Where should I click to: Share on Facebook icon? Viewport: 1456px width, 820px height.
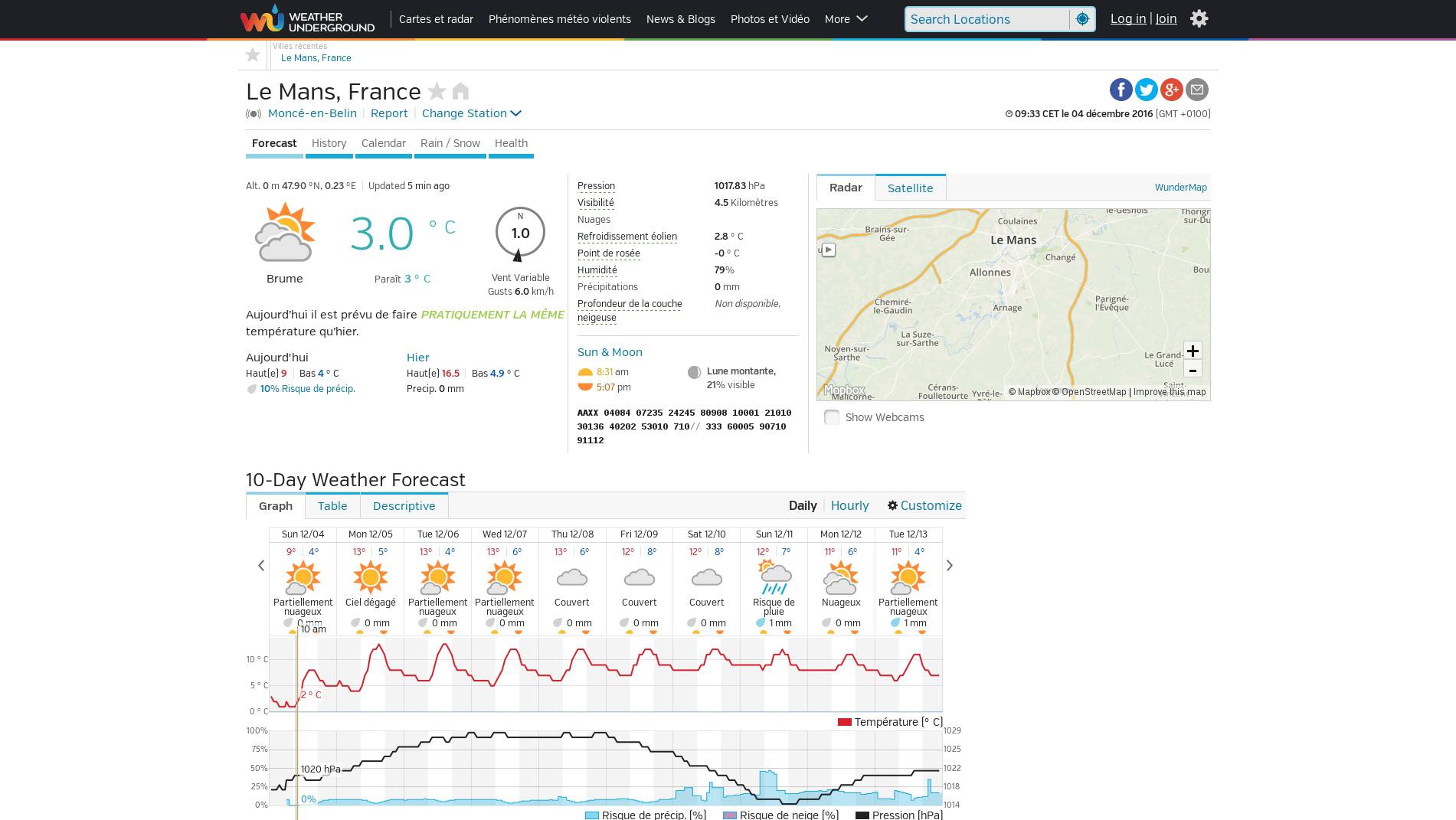click(x=1121, y=90)
